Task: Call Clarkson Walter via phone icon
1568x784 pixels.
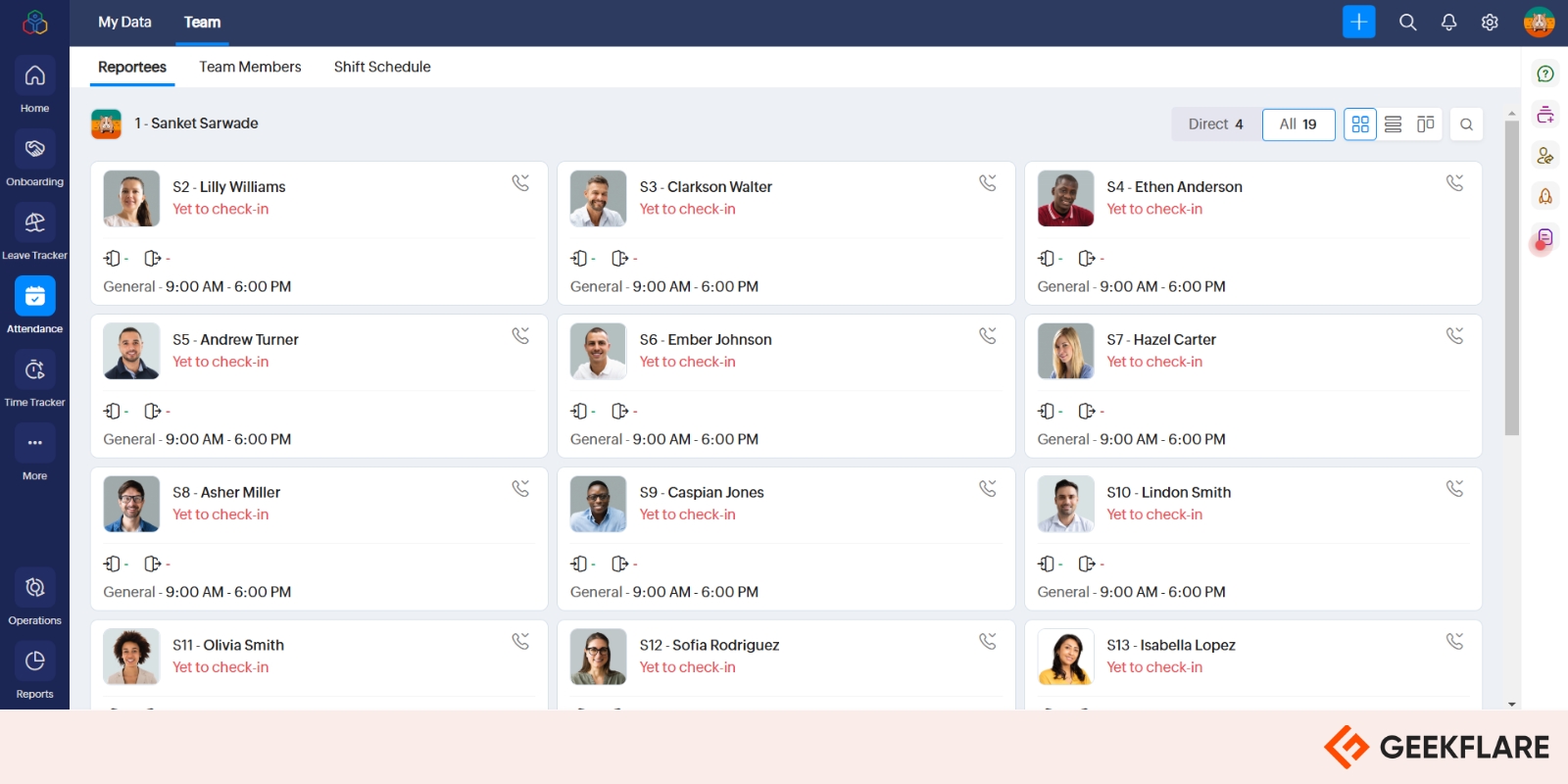Action: (988, 183)
